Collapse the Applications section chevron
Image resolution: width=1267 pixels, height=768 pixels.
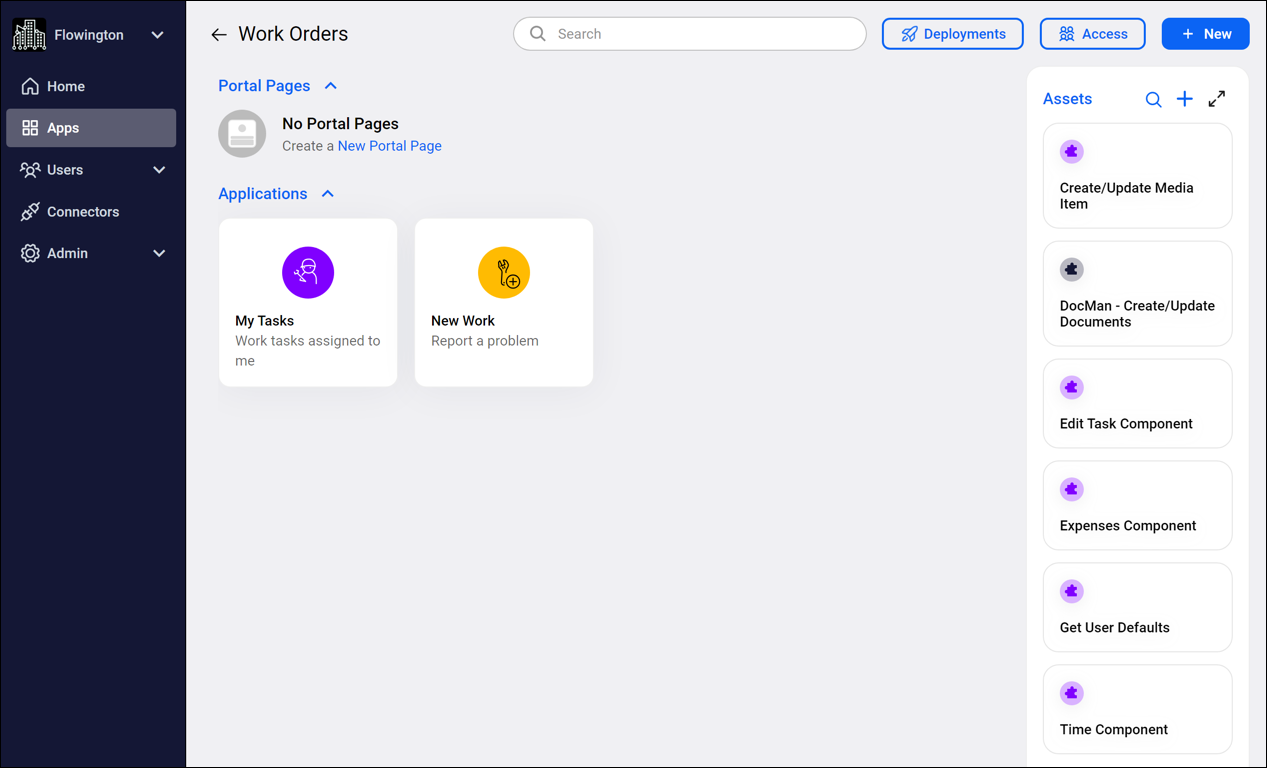tap(328, 194)
